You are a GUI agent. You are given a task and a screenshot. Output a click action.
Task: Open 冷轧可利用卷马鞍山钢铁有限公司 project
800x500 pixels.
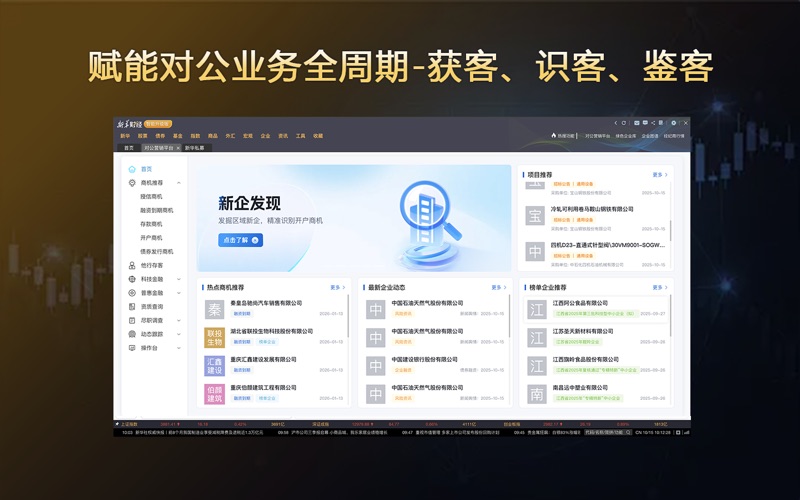[596, 218]
